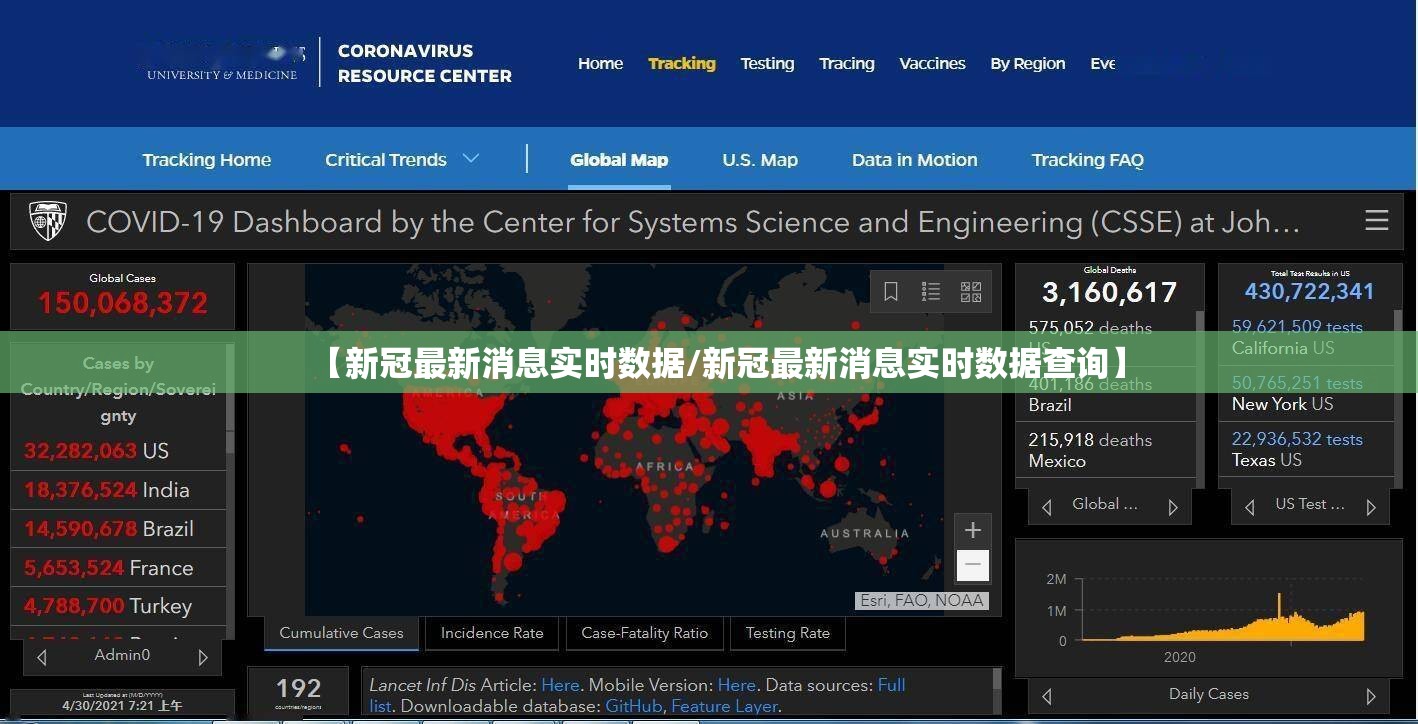1418x724 pixels.
Task: Show previous chart before Daily Cases
Action: coord(1046,696)
